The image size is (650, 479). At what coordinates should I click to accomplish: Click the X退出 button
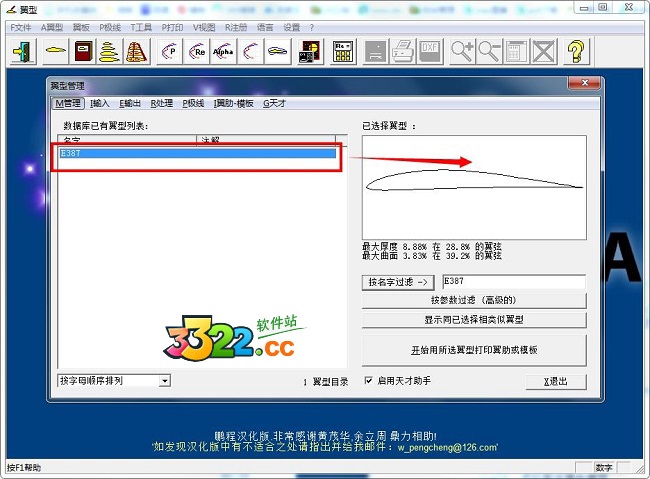pyautogui.click(x=556, y=382)
